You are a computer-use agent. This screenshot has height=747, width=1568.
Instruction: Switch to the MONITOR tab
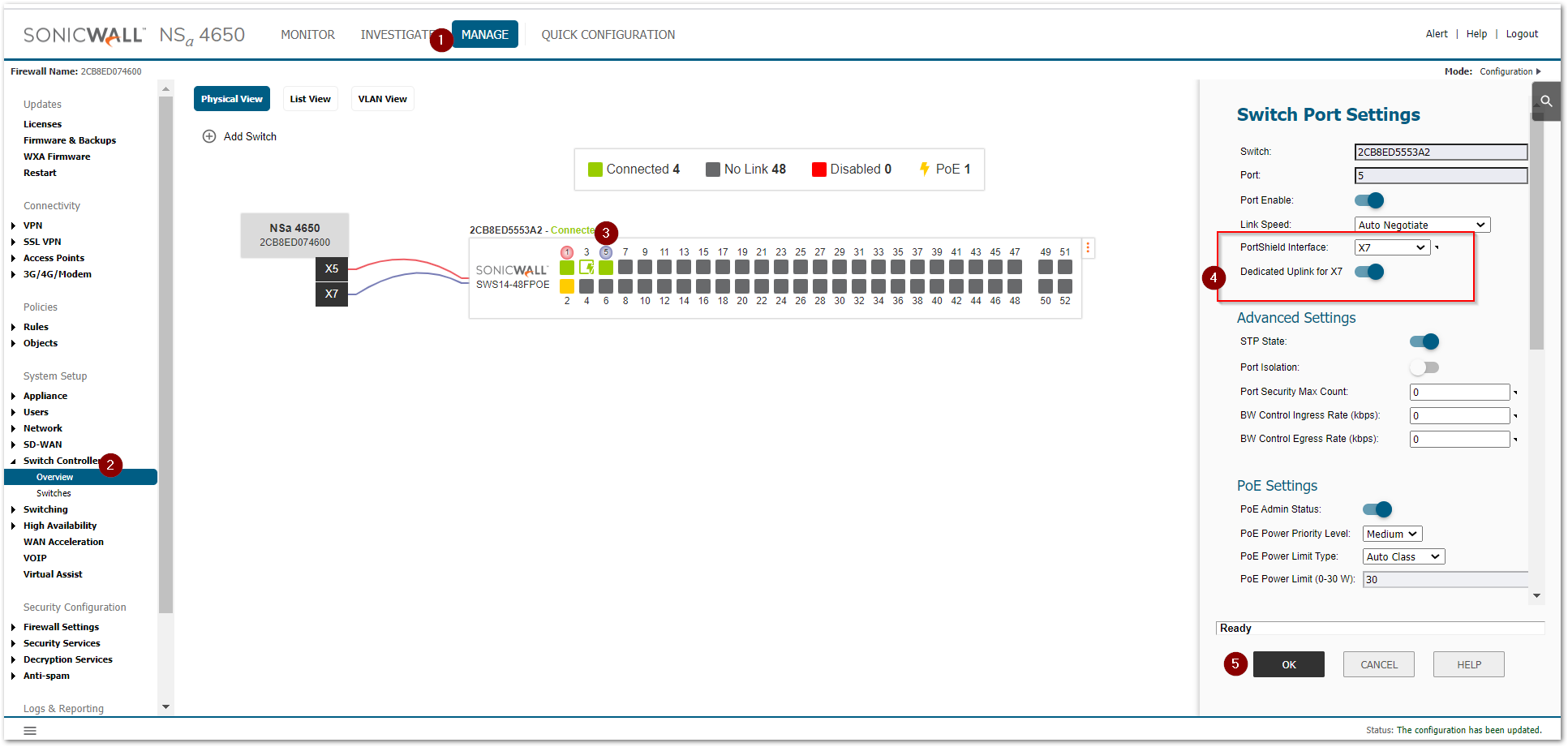307,35
